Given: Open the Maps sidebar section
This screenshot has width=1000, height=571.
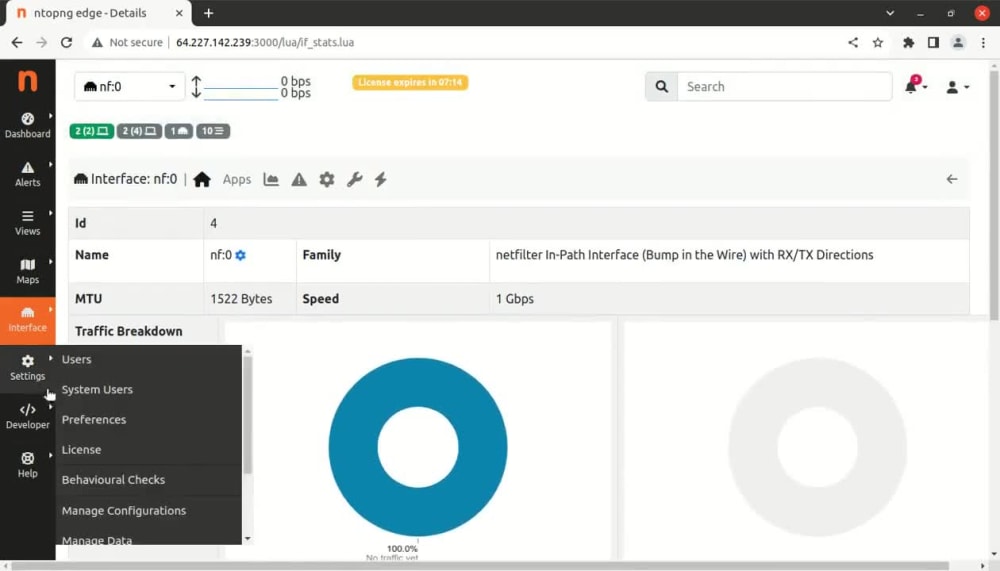Looking at the screenshot, I should (27, 271).
